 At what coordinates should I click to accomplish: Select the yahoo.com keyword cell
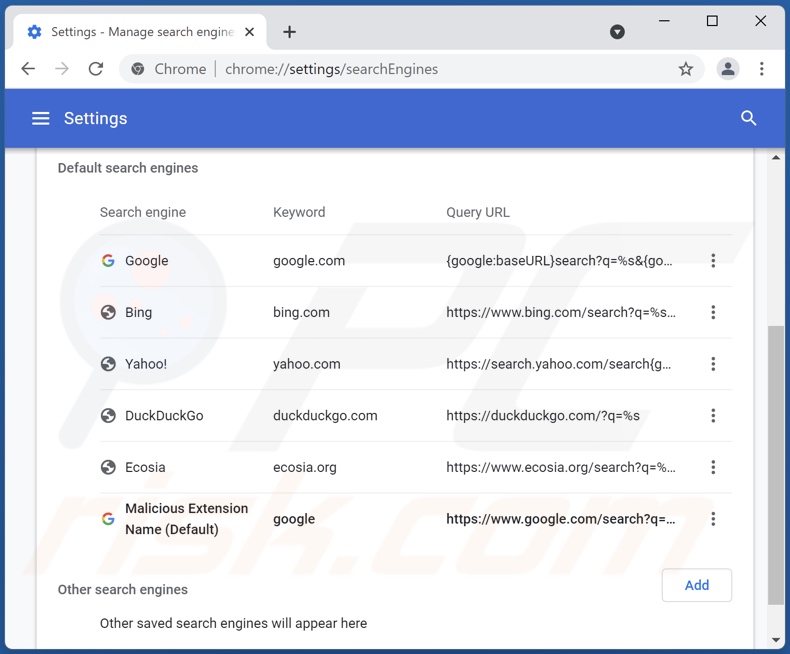coord(306,364)
